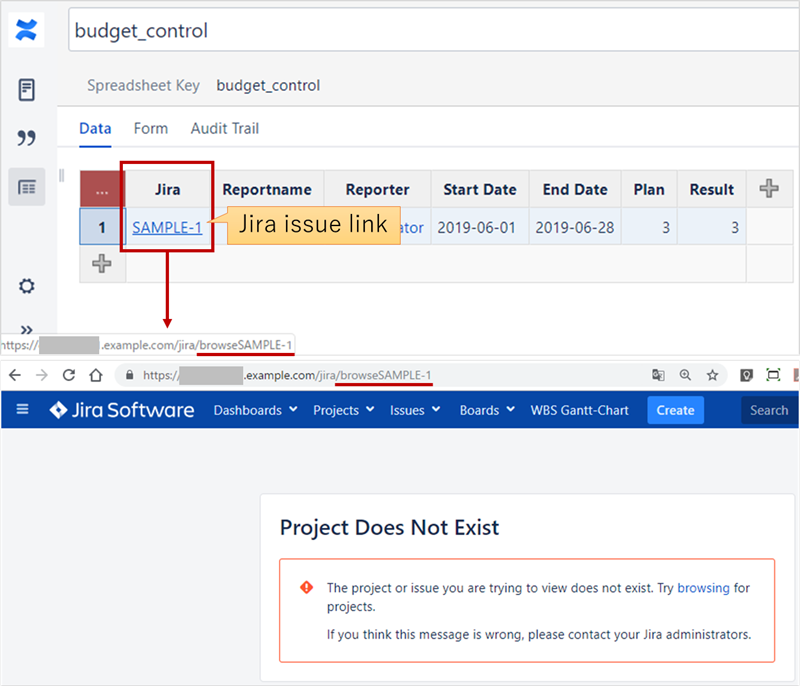Viewport: 800px width, 686px height.
Task: Open the pages icon in sidebar
Action: [27, 90]
